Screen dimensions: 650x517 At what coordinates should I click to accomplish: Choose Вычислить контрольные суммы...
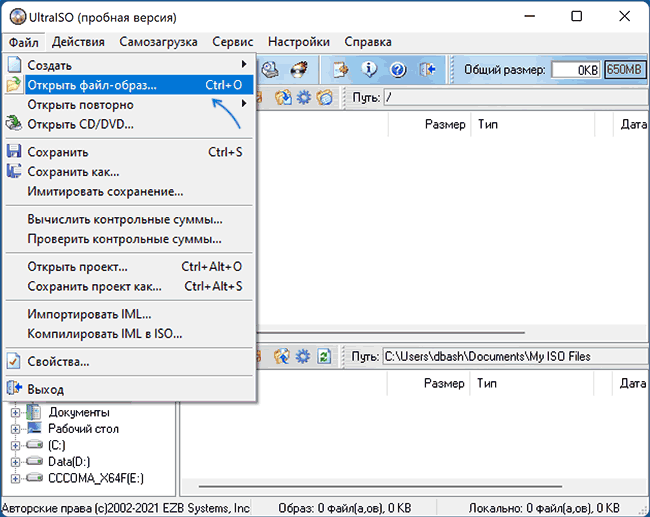pos(129,219)
